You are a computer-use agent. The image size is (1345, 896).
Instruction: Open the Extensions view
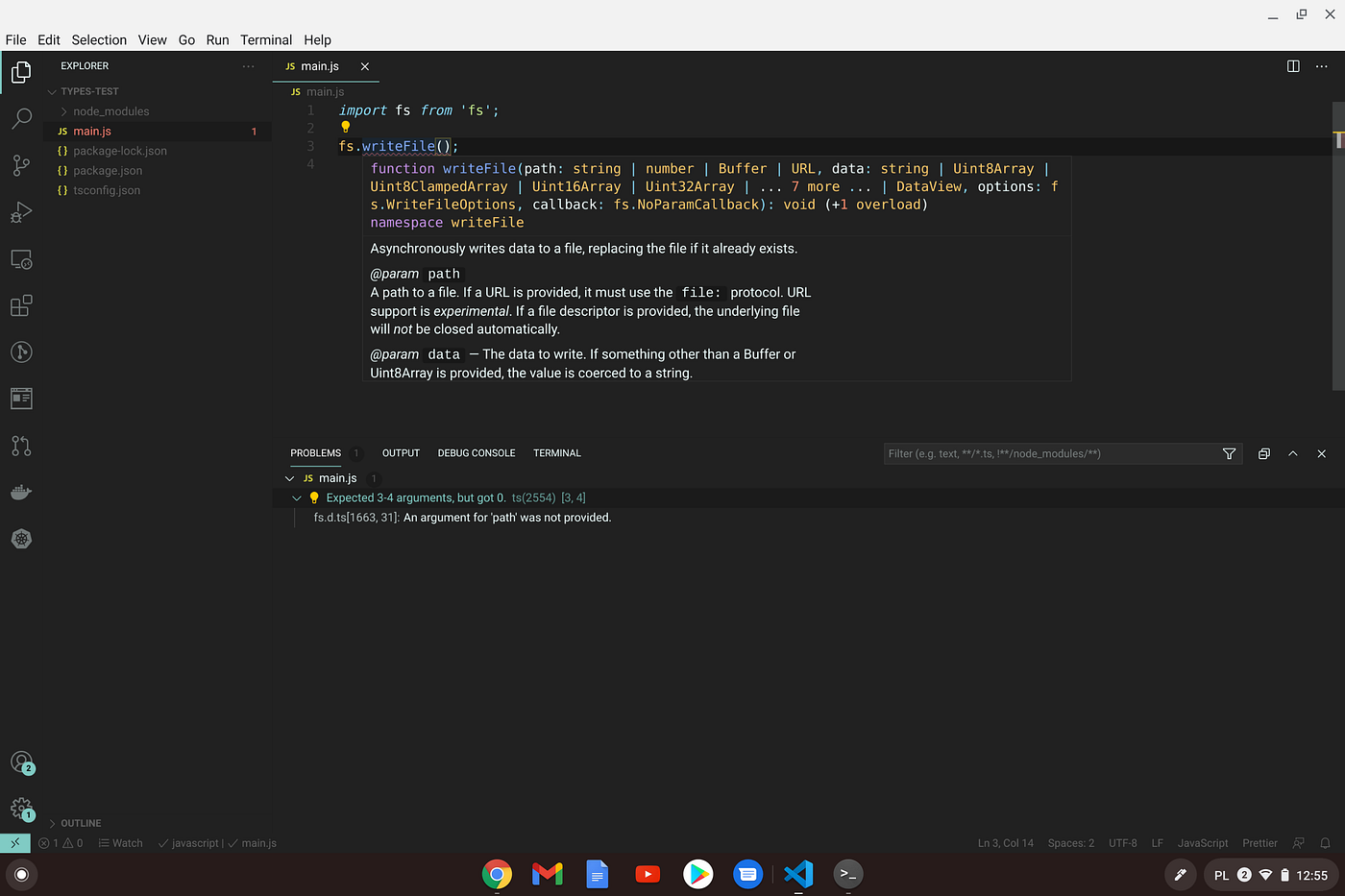coord(21,305)
